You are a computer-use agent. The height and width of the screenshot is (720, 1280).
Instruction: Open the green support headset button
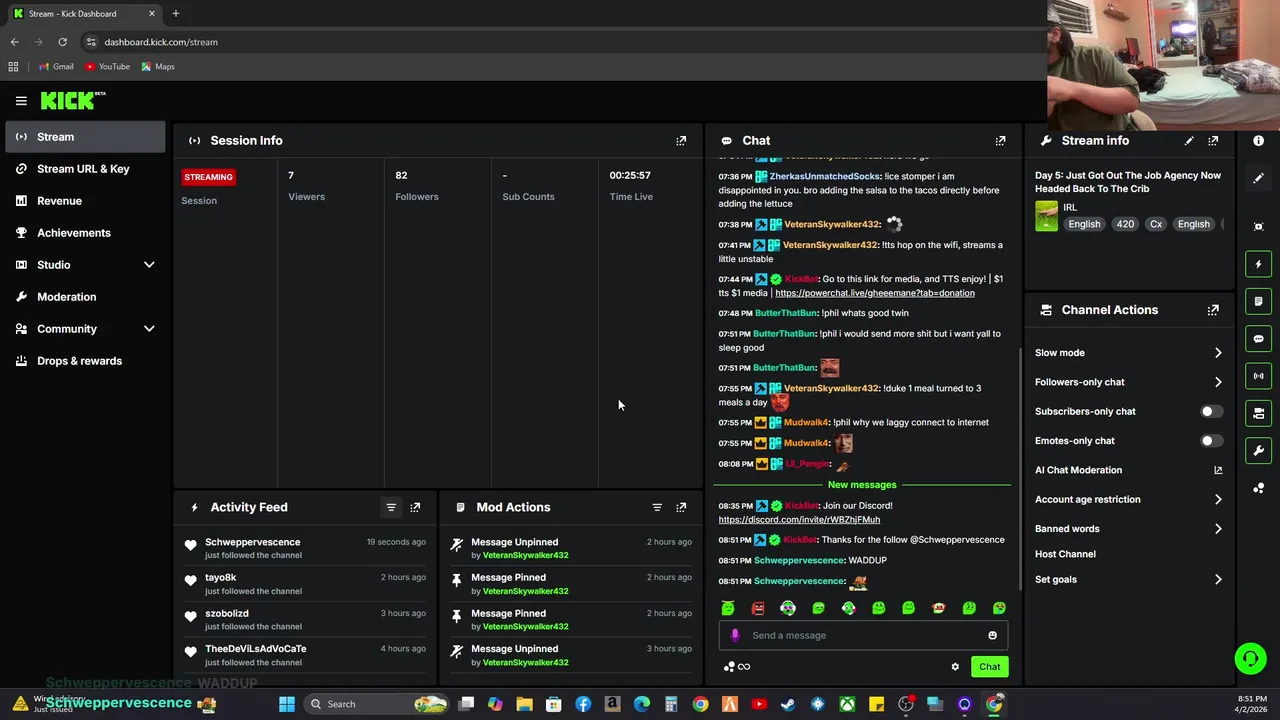(x=1250, y=658)
